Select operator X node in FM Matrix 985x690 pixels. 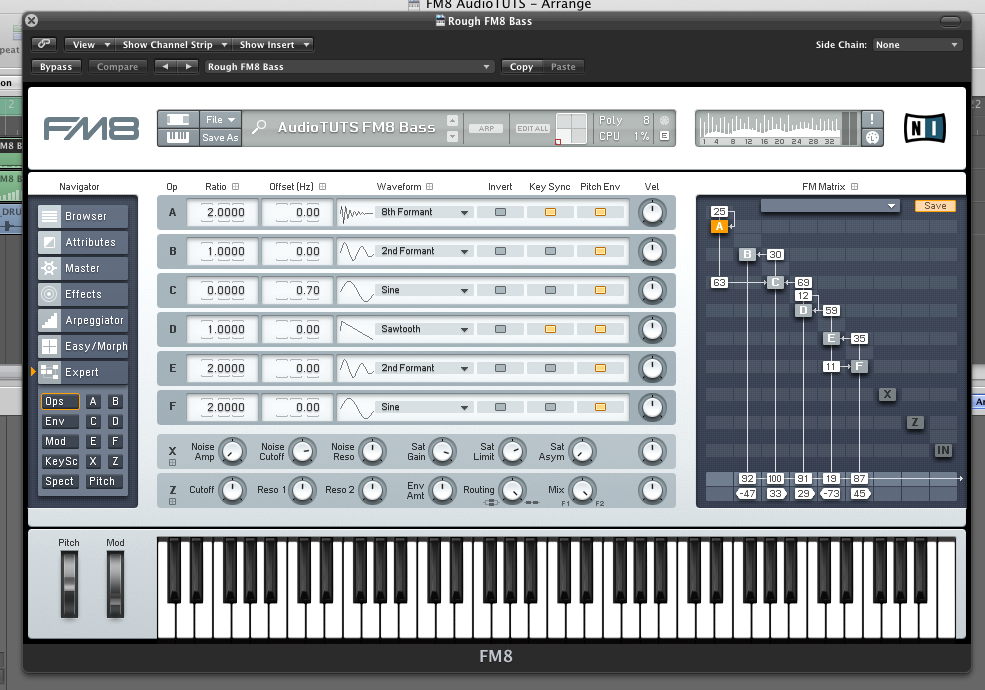[887, 394]
